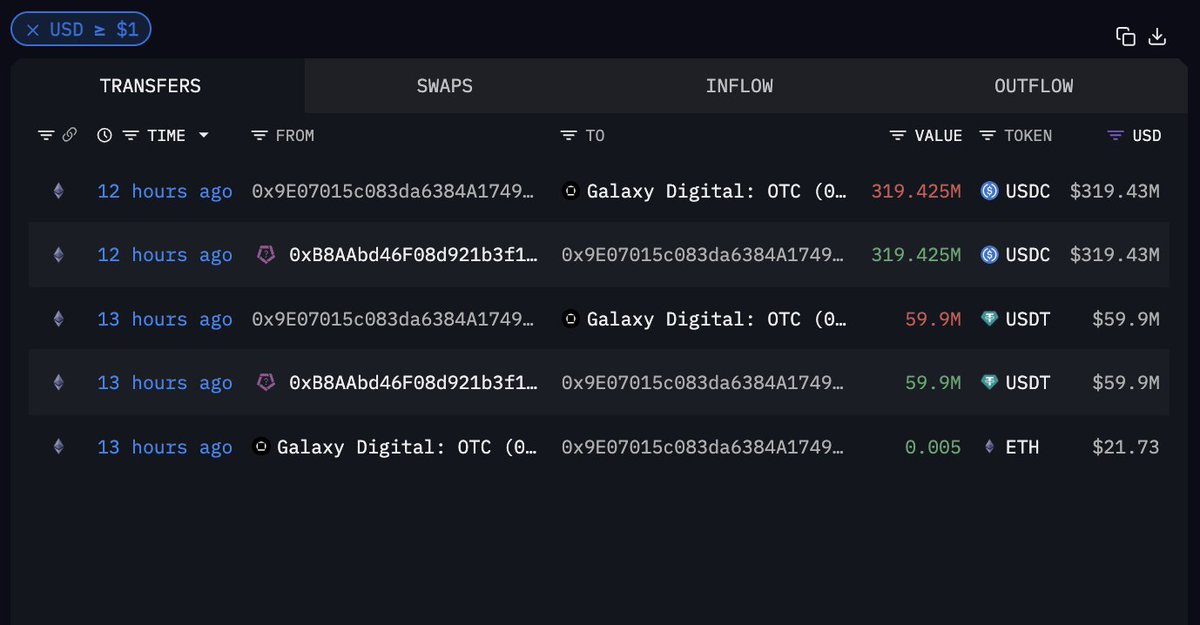The width and height of the screenshot is (1200, 625).
Task: Click the clock icon beside TIME
Action: click(104, 135)
